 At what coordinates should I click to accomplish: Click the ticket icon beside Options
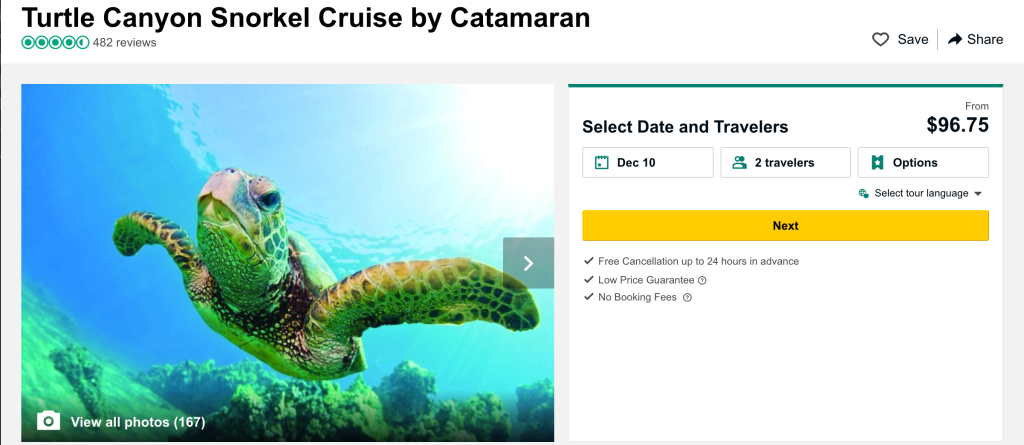[877, 162]
